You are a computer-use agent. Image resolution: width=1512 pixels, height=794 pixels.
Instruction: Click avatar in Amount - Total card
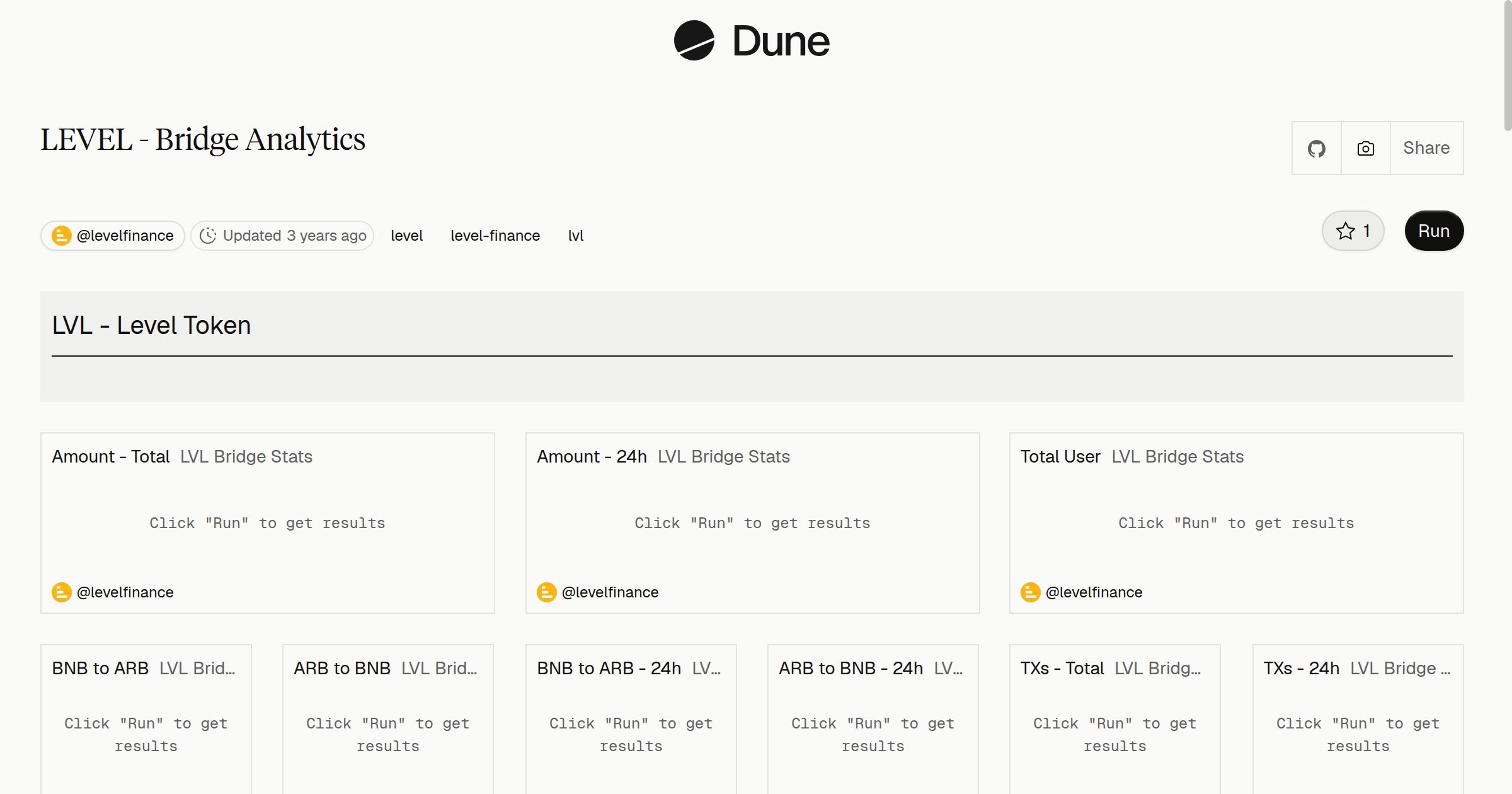pyautogui.click(x=61, y=592)
